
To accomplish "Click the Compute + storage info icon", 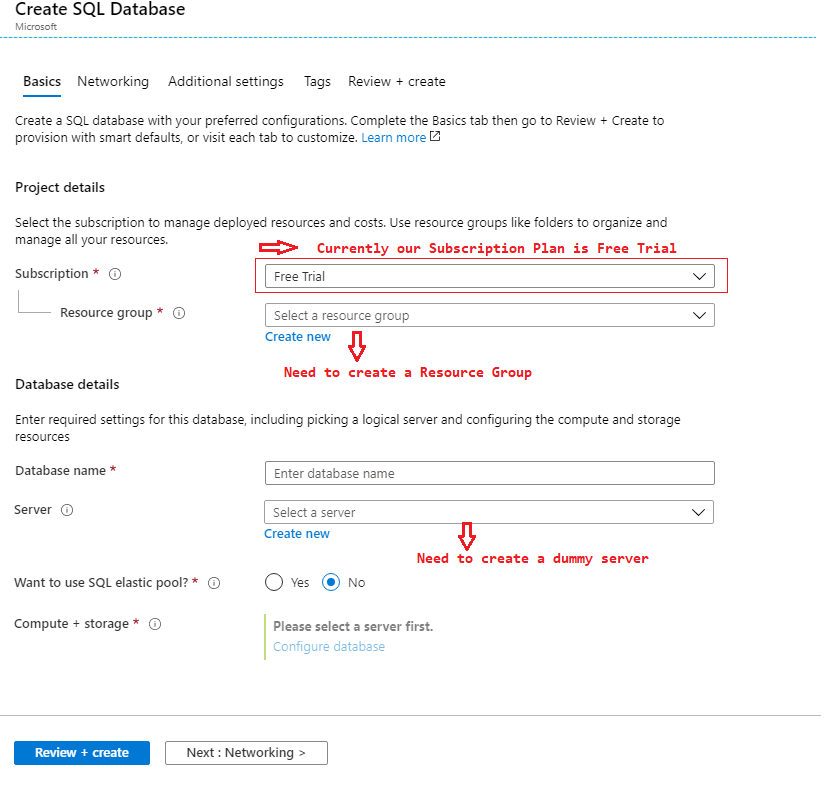I will tap(155, 623).
